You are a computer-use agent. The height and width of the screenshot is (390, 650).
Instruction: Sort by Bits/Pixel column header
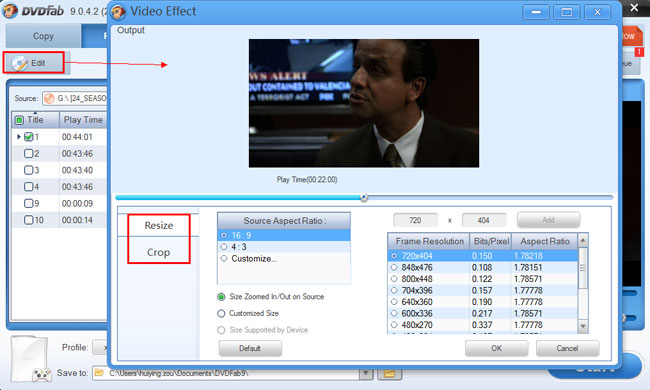491,241
